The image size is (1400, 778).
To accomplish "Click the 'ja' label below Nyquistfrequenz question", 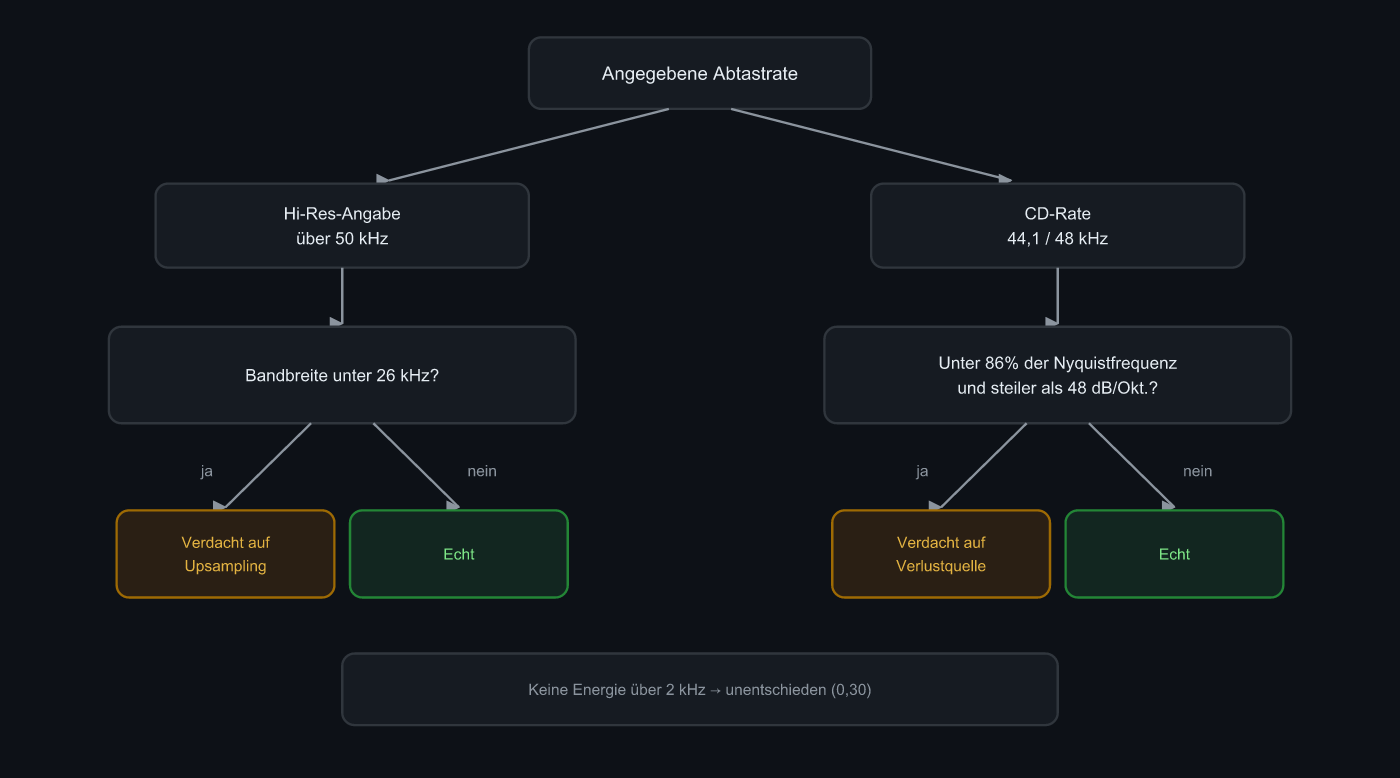I will (922, 471).
